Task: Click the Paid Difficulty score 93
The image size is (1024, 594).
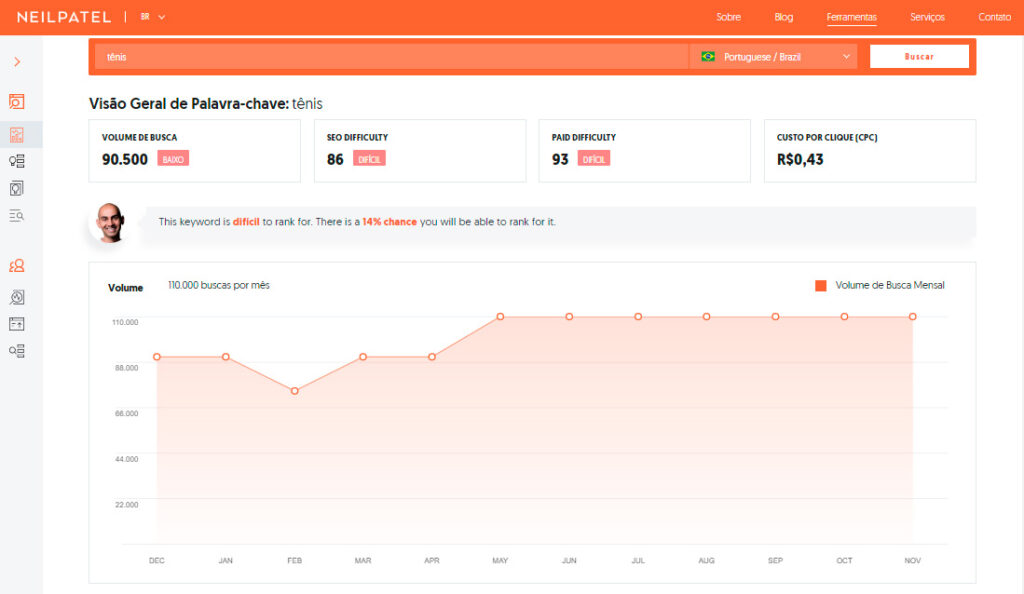Action: click(560, 159)
